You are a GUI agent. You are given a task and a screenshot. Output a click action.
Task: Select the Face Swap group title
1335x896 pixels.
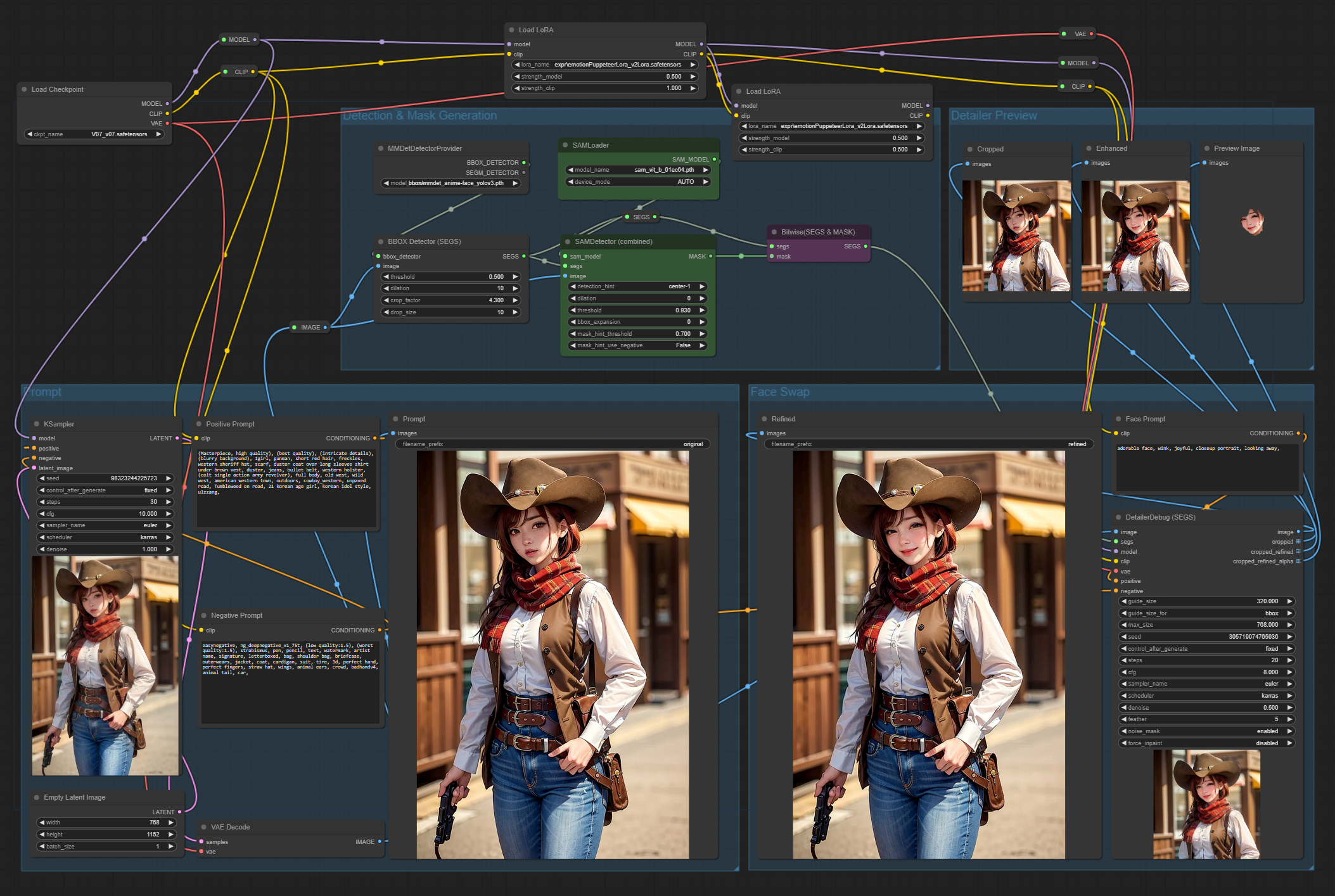click(x=780, y=392)
